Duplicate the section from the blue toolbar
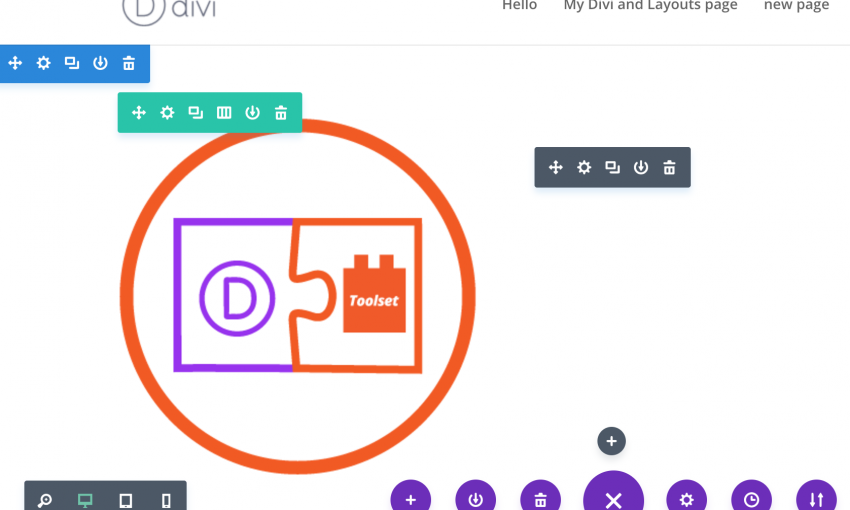The image size is (850, 510). point(72,63)
